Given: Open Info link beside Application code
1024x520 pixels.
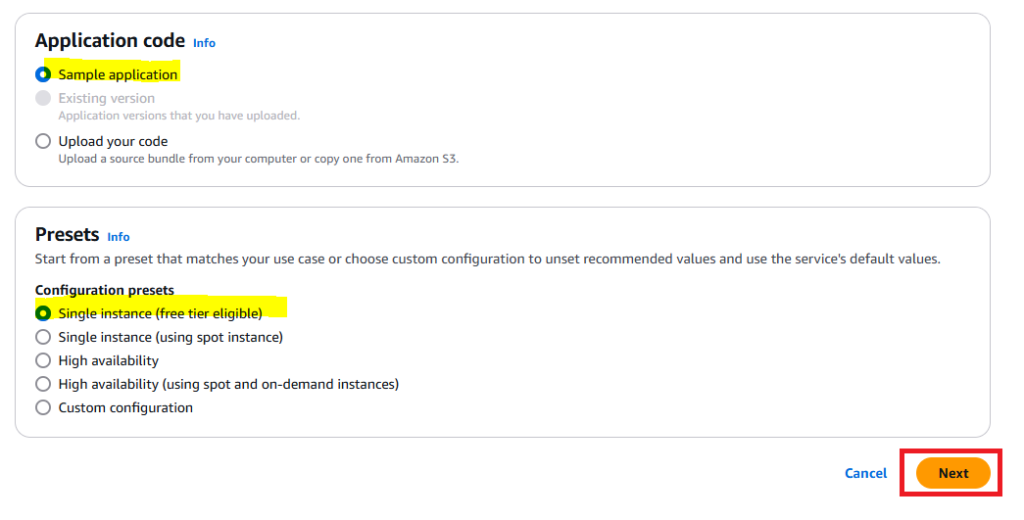Looking at the screenshot, I should click(x=204, y=43).
